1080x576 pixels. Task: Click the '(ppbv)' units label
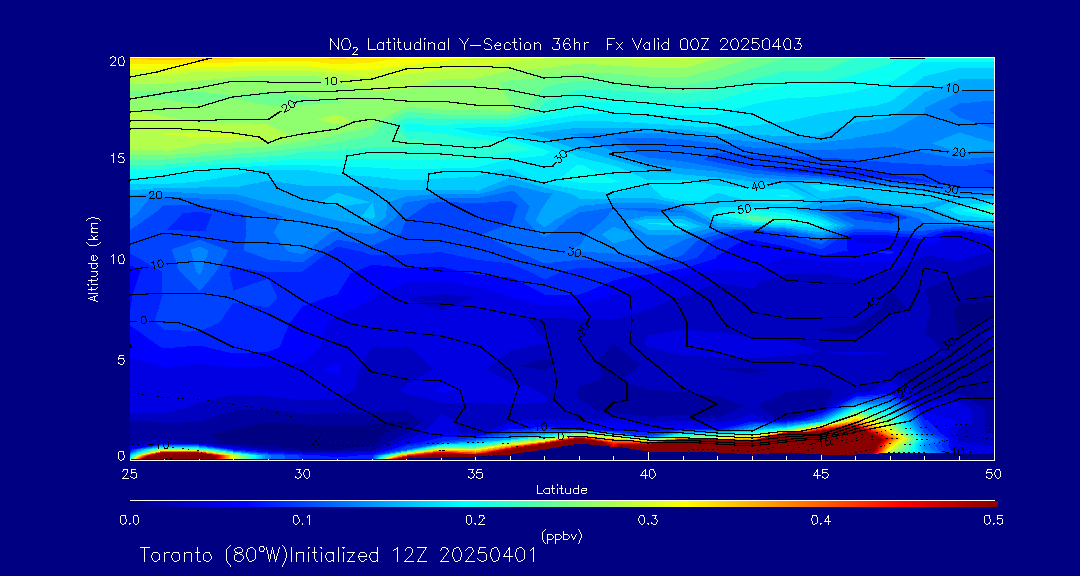[562, 536]
